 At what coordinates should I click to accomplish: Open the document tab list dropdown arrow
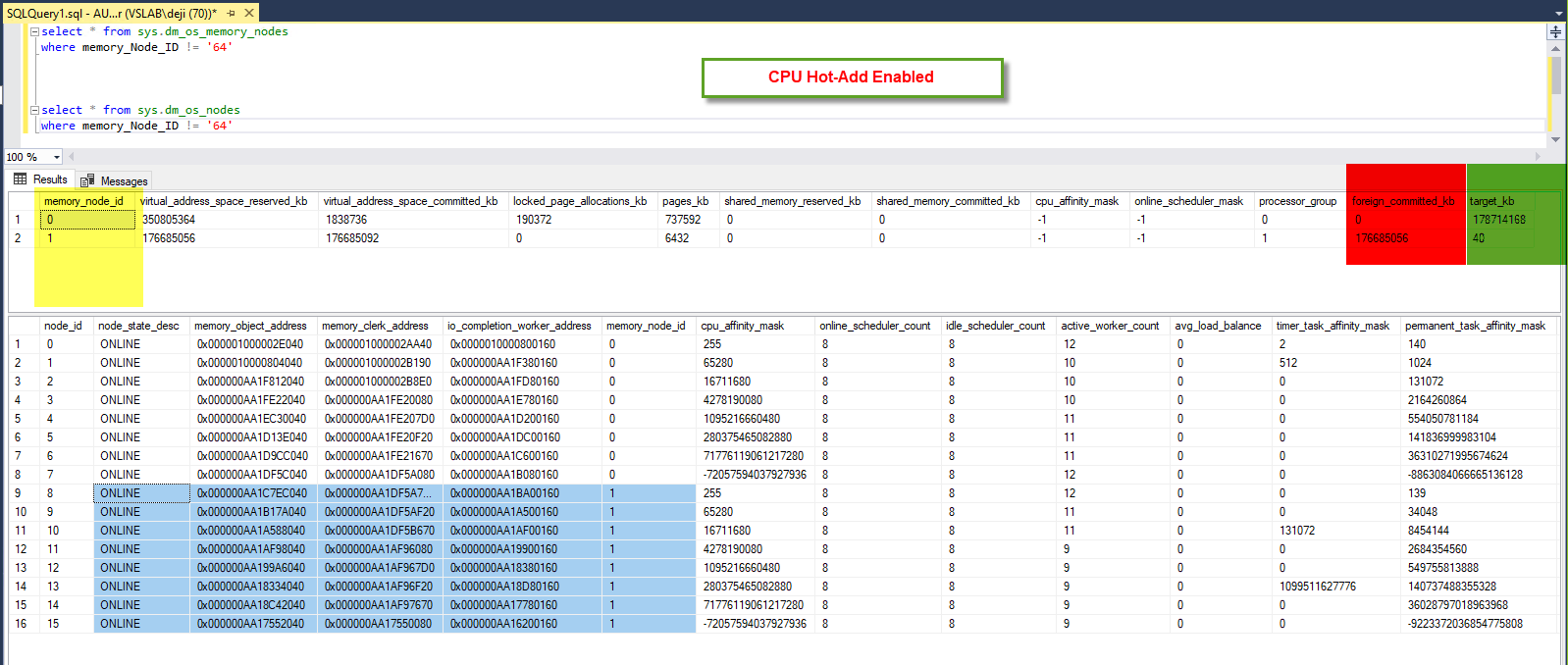[x=1558, y=13]
